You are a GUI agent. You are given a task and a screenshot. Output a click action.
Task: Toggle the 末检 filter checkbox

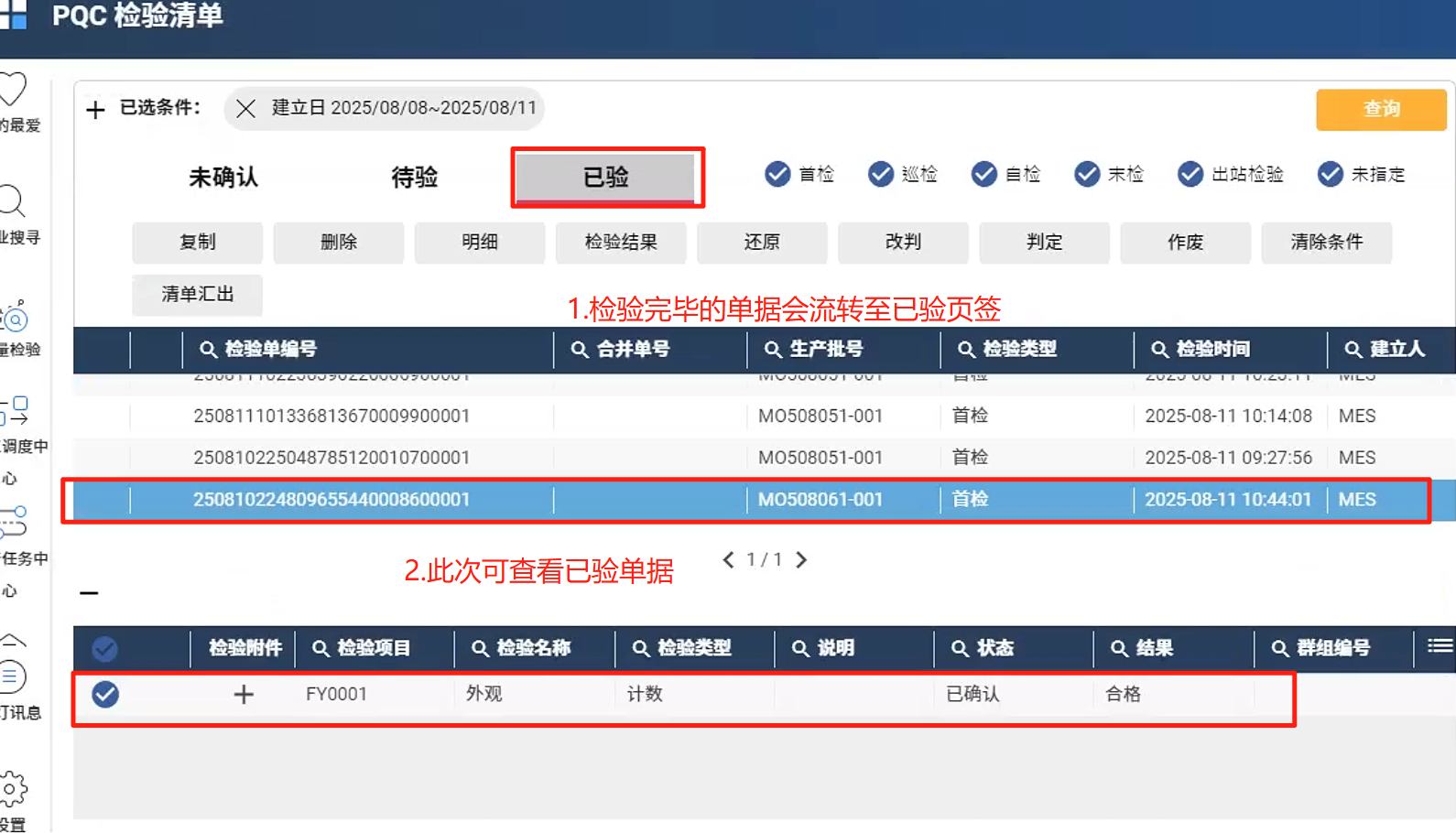[1087, 174]
